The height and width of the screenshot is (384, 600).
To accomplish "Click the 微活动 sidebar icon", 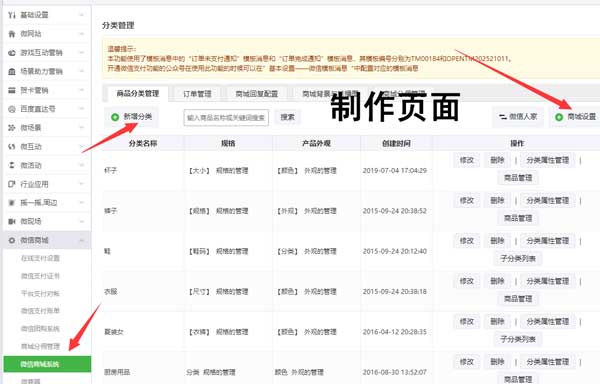I will [12, 165].
